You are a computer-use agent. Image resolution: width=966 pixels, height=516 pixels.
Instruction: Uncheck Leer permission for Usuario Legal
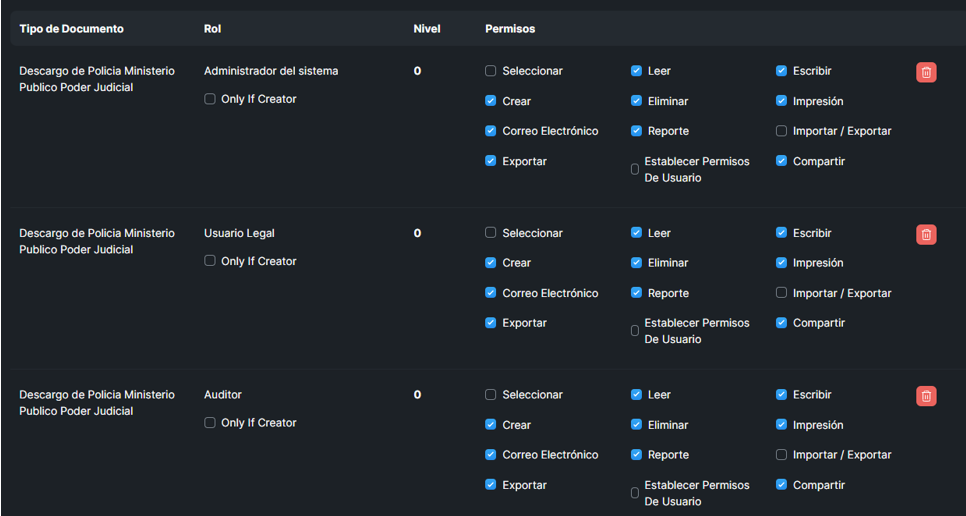click(636, 233)
